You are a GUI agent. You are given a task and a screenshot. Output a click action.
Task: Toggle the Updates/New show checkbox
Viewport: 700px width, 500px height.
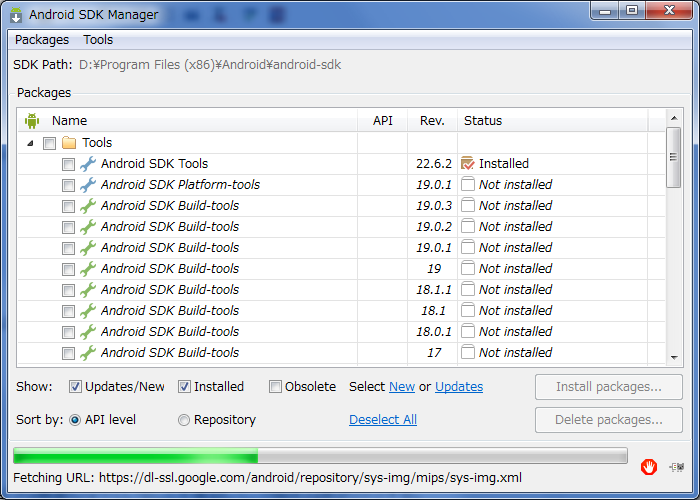[x=75, y=387]
